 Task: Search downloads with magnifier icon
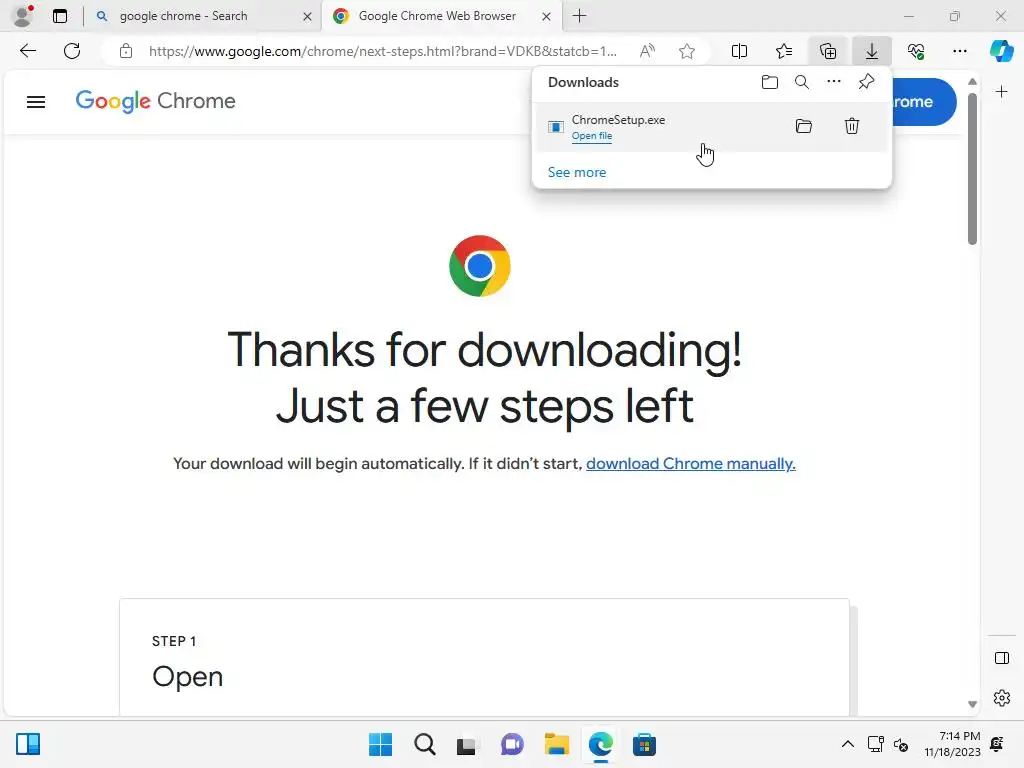point(802,82)
